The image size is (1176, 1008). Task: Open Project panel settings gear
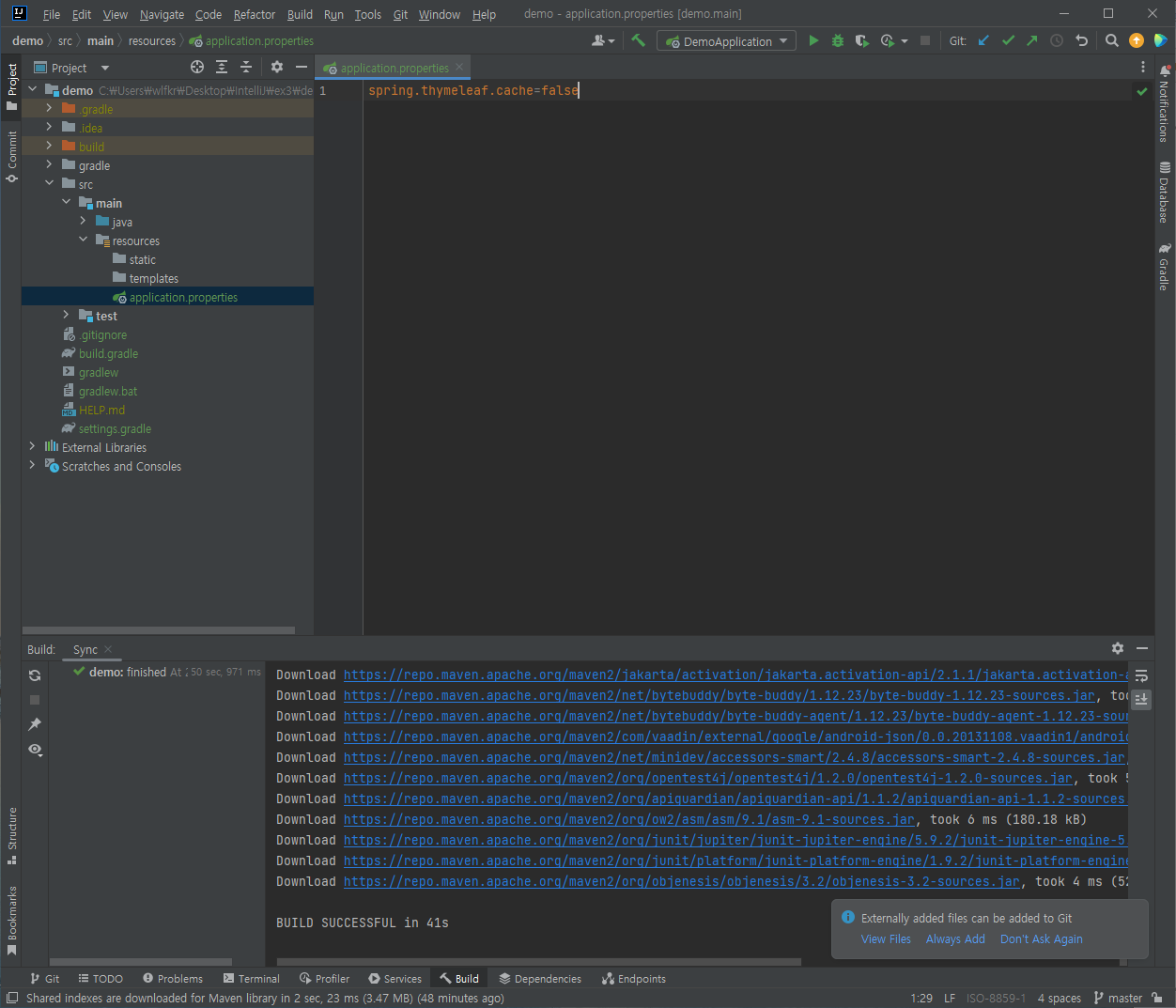pos(277,67)
